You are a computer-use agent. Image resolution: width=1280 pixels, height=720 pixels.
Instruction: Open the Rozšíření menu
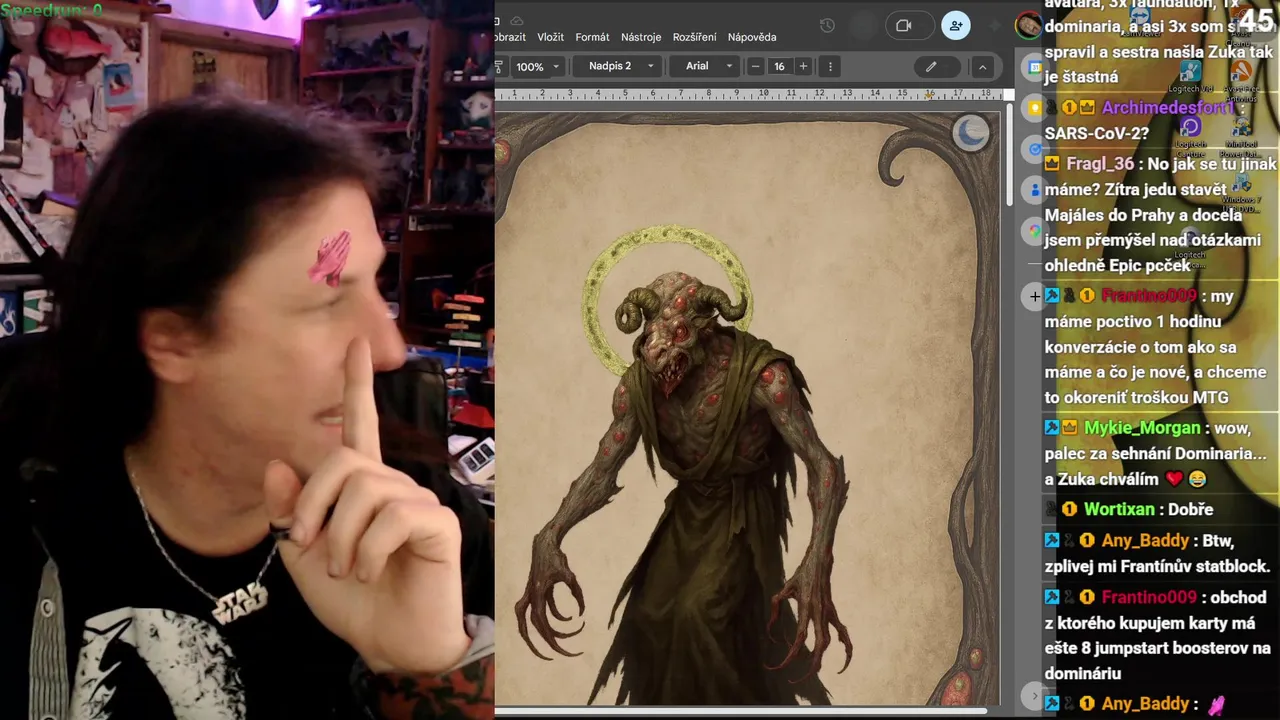pos(694,37)
